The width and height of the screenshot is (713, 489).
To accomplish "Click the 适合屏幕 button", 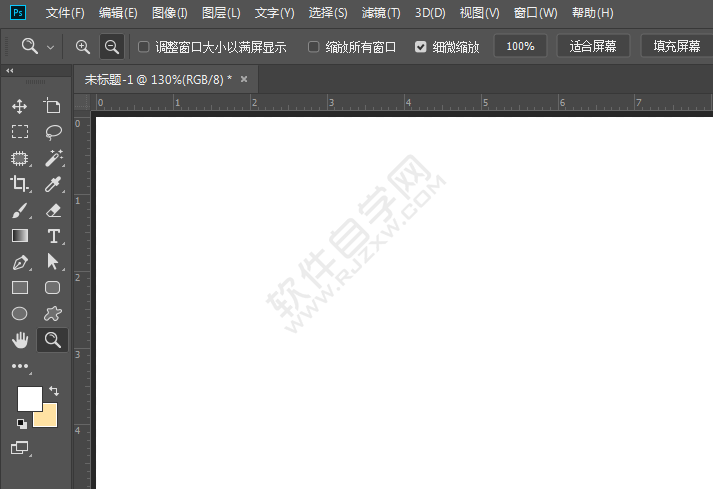I will pos(593,47).
